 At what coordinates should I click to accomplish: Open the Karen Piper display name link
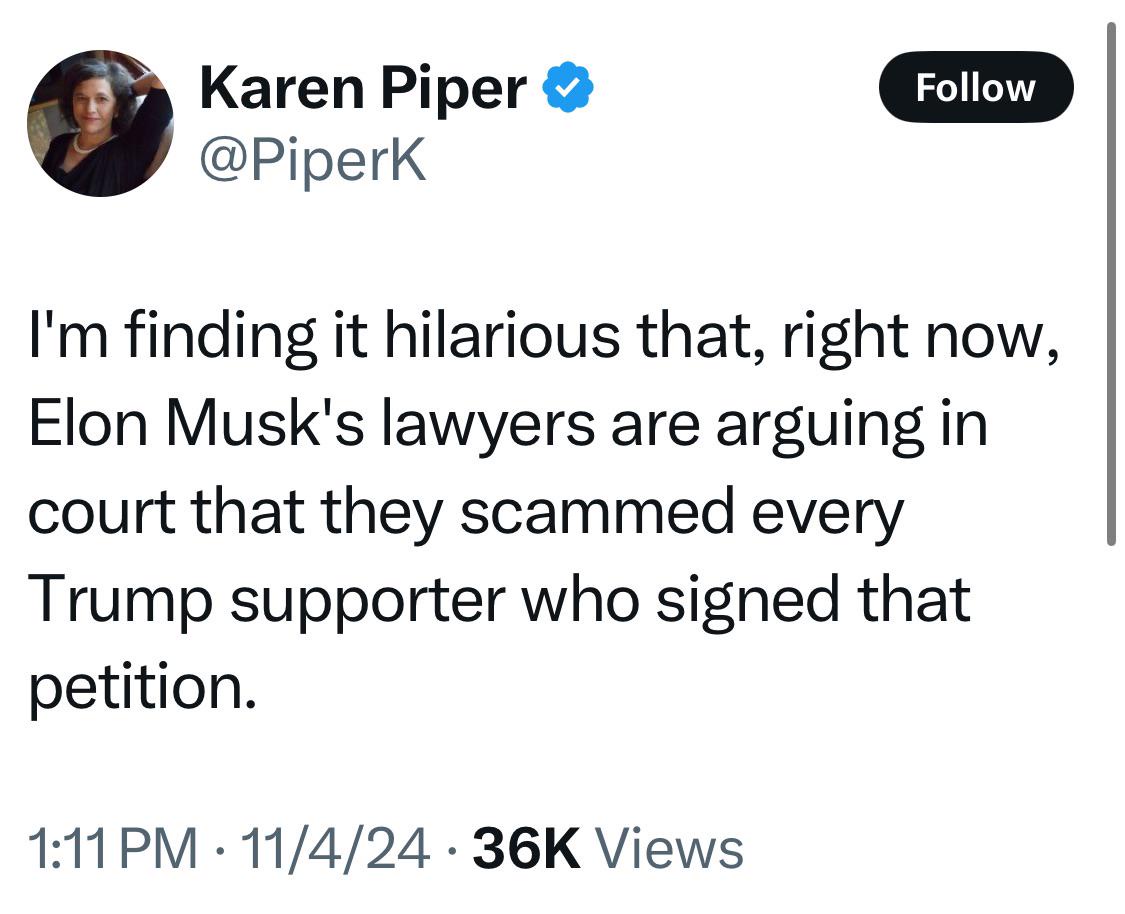click(x=363, y=88)
